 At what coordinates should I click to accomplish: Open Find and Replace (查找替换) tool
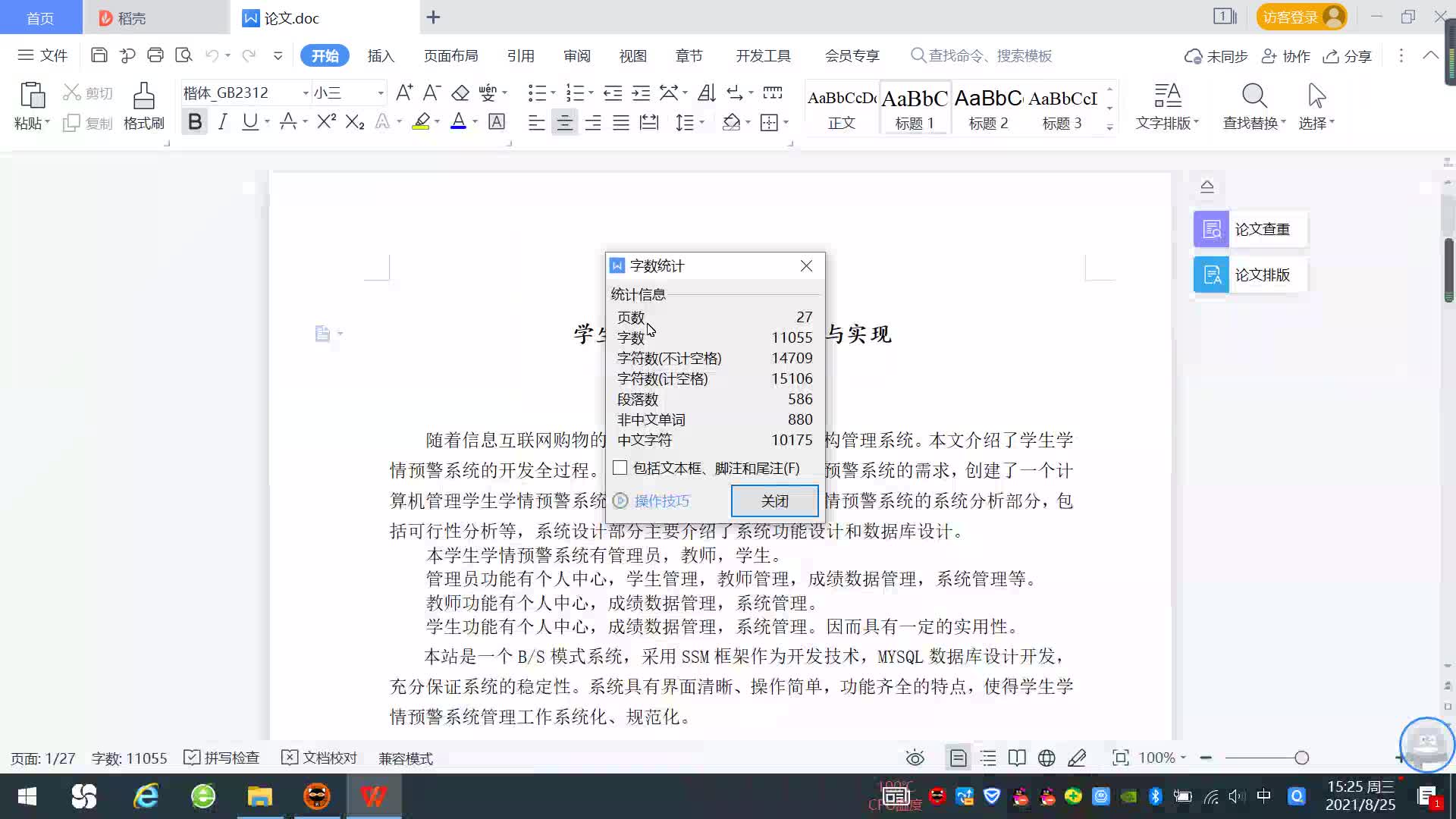[1253, 105]
